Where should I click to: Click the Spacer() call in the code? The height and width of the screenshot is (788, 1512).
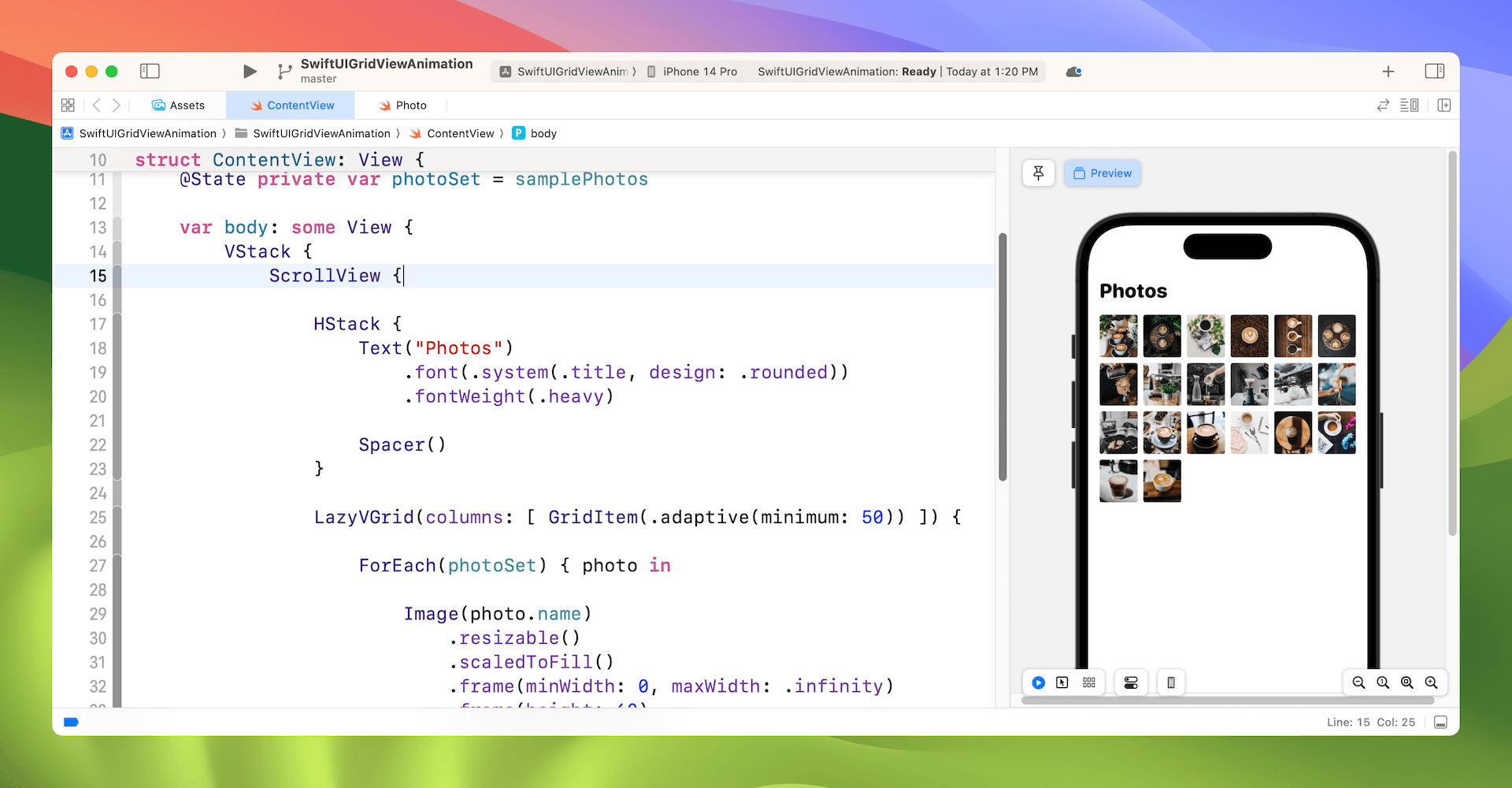[x=402, y=444]
